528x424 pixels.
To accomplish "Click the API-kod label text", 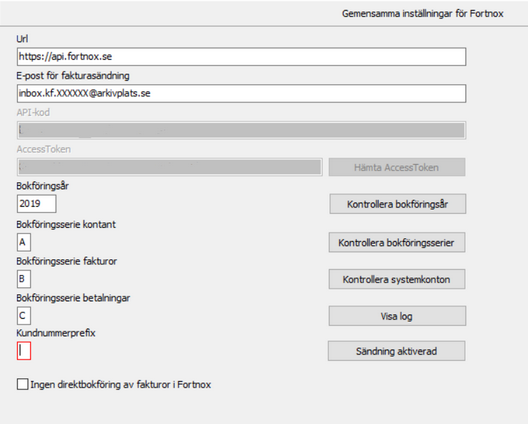I will [33, 112].
